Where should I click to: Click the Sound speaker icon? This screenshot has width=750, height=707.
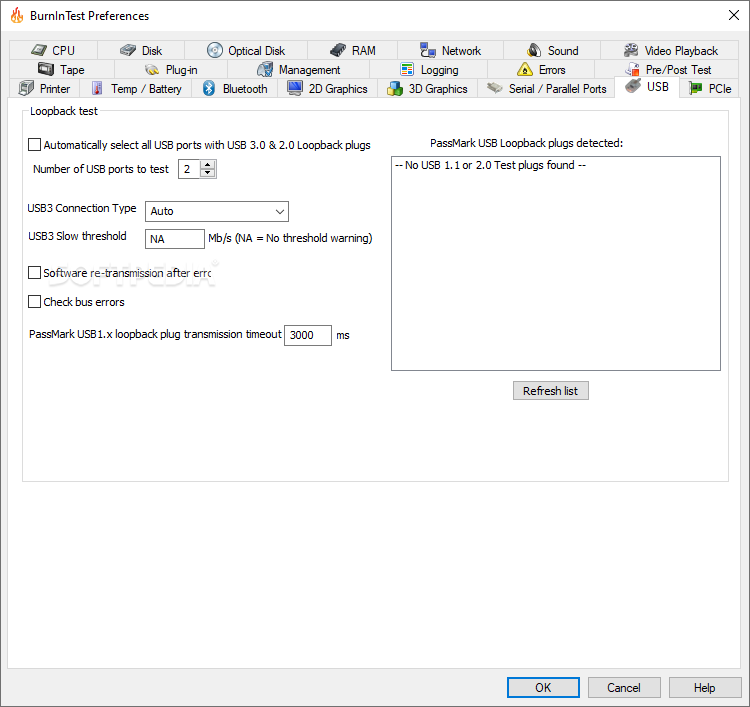[x=534, y=50]
